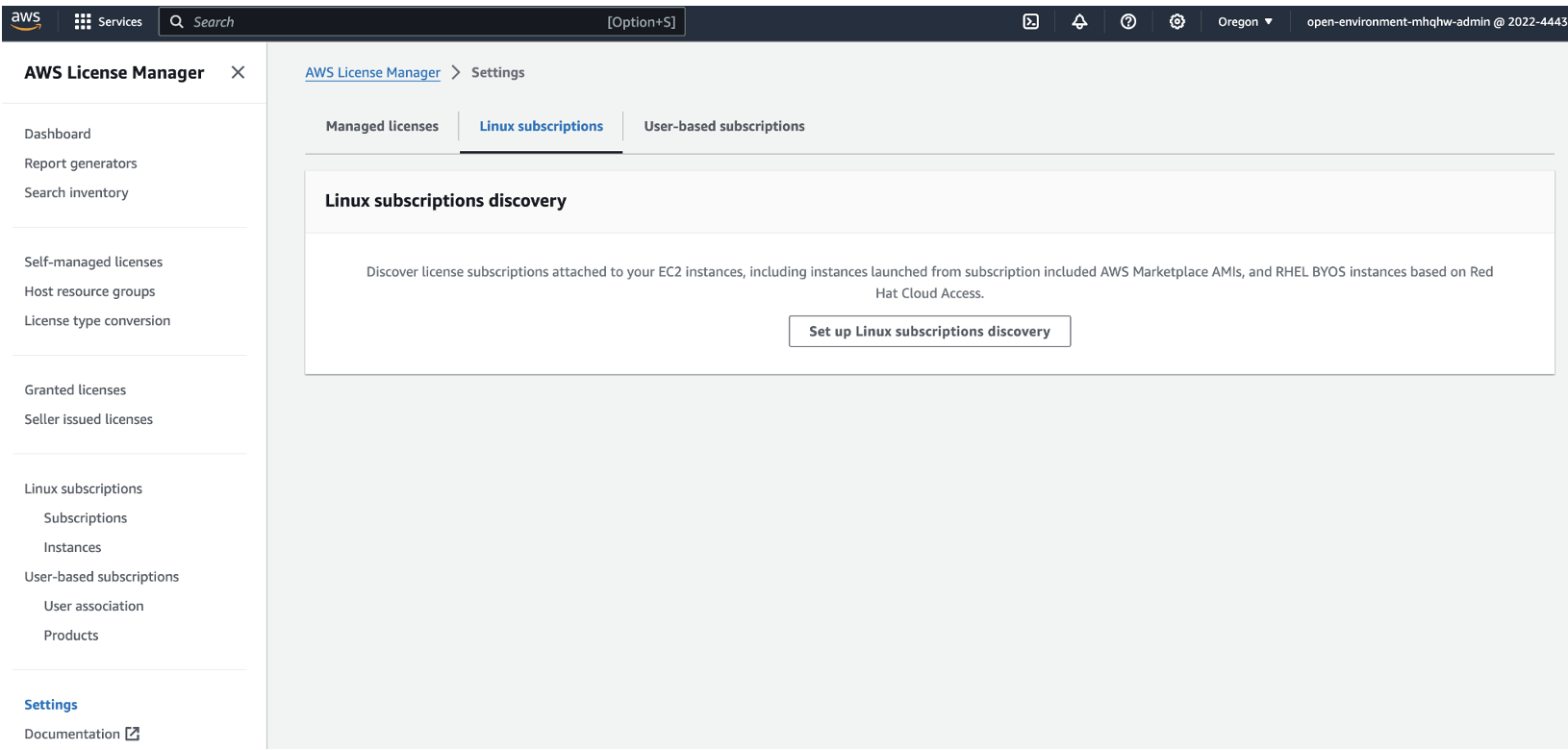Open Search inventory page
The image size is (1568, 750).
point(76,192)
